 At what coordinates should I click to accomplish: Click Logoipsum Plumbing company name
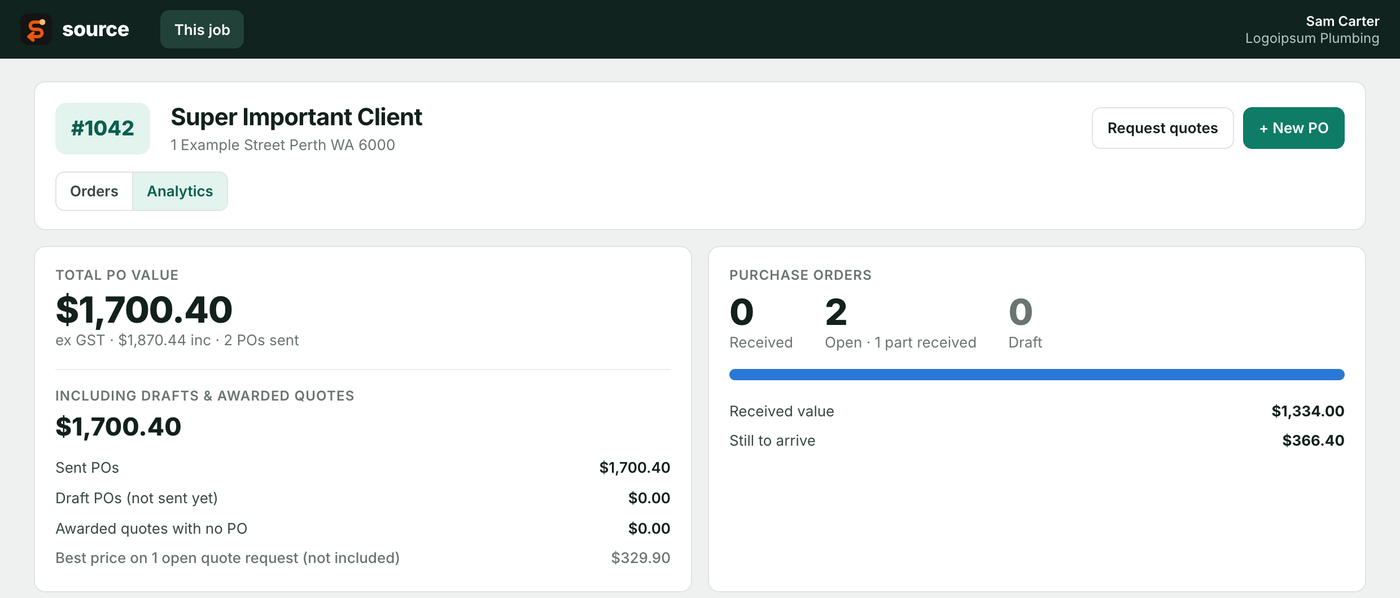pyautogui.click(x=1312, y=39)
